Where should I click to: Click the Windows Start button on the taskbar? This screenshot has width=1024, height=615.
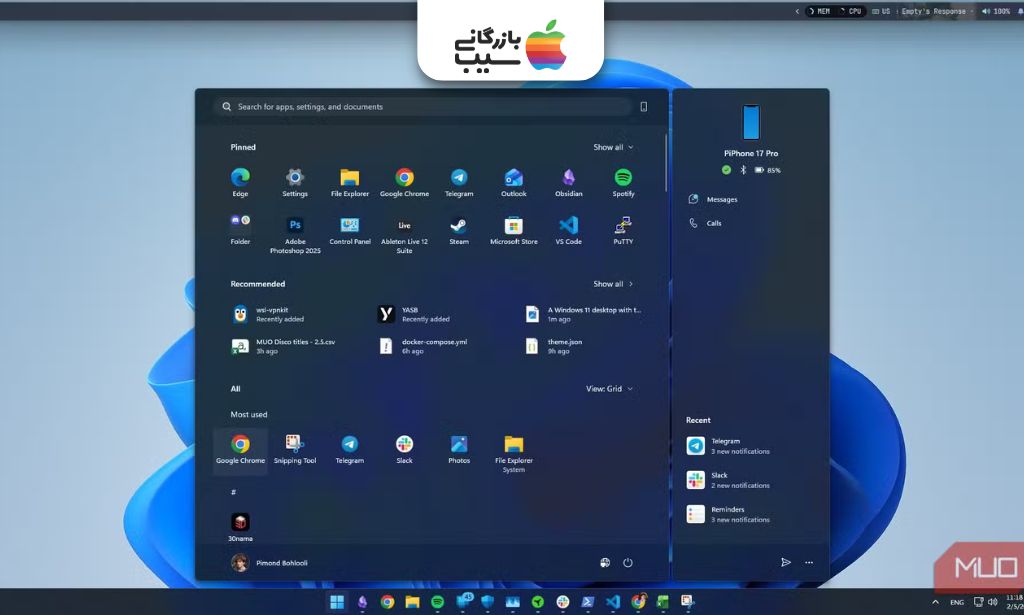(337, 602)
